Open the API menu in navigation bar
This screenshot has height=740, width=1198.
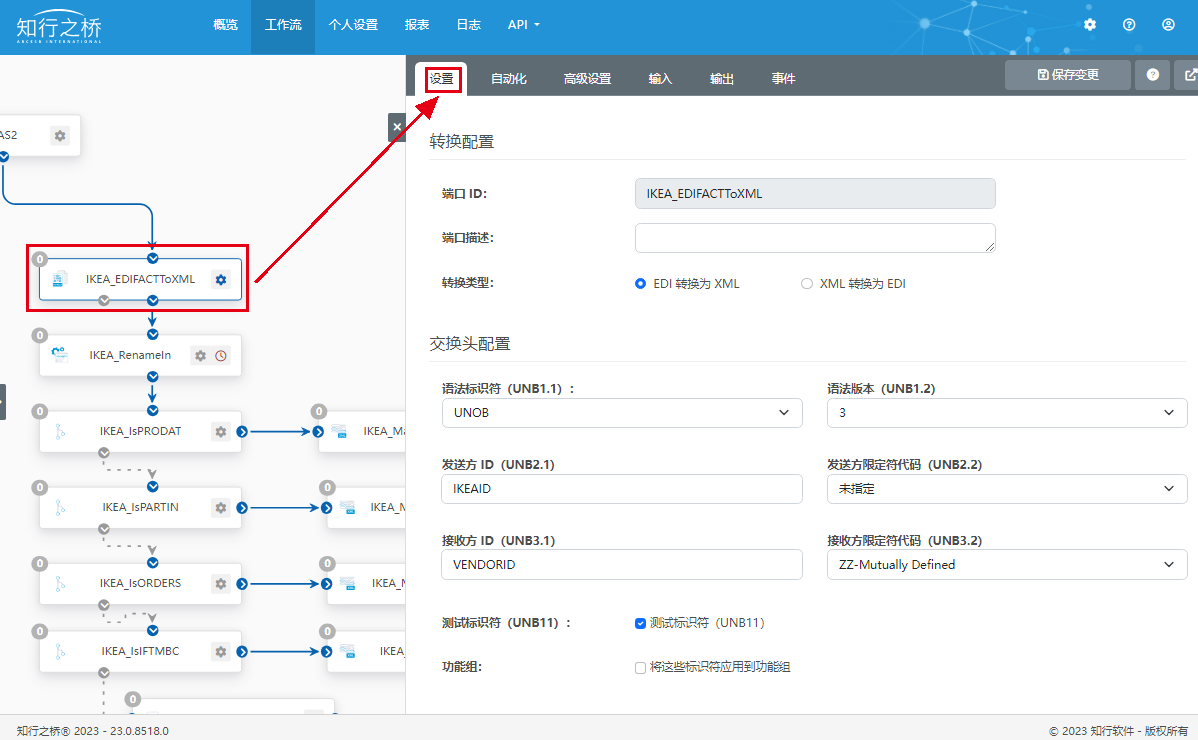(x=523, y=25)
